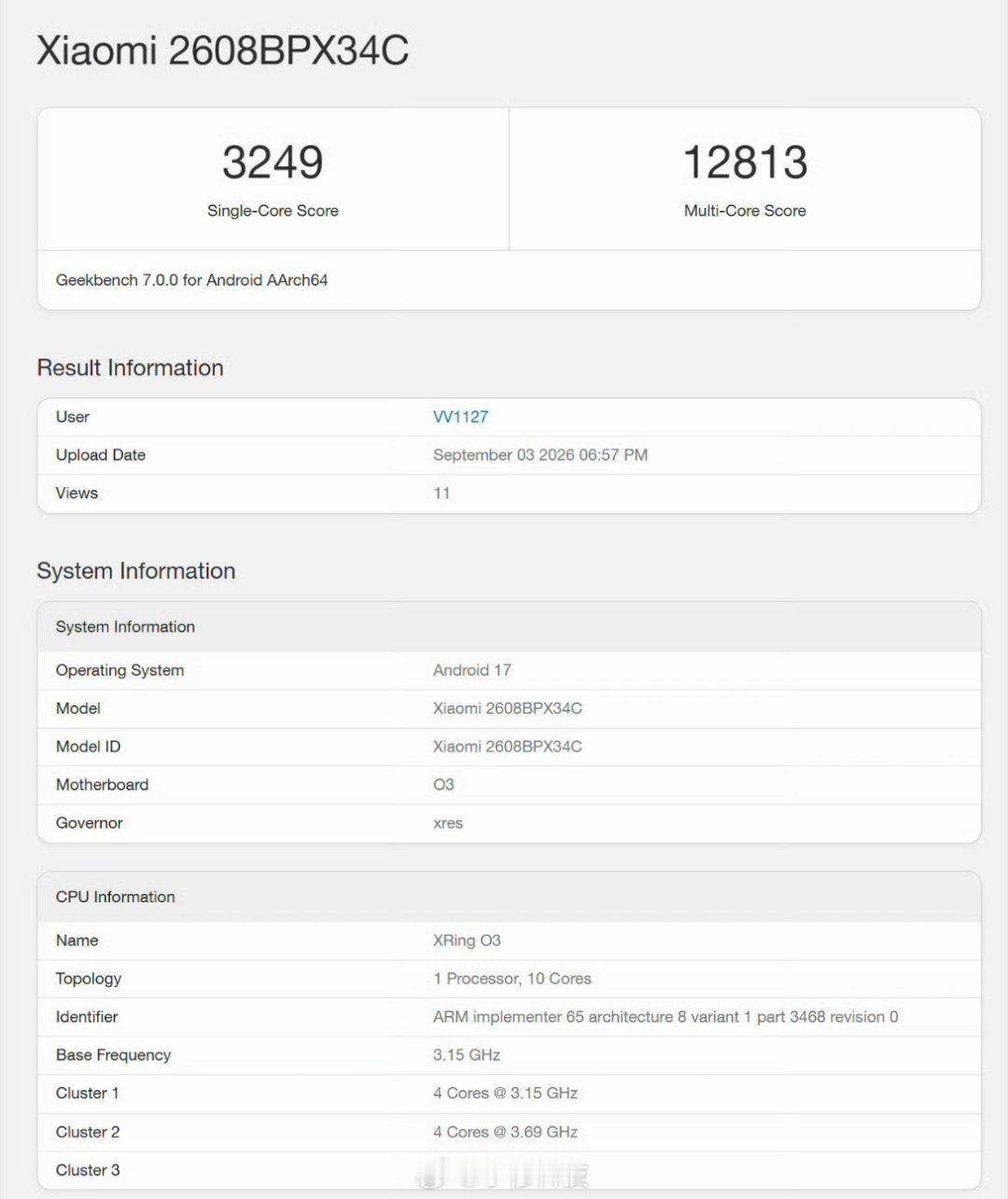Select the Model row value Xiaomi 2608BPX34C
Image resolution: width=1008 pixels, height=1199 pixels.
pyautogui.click(x=508, y=708)
